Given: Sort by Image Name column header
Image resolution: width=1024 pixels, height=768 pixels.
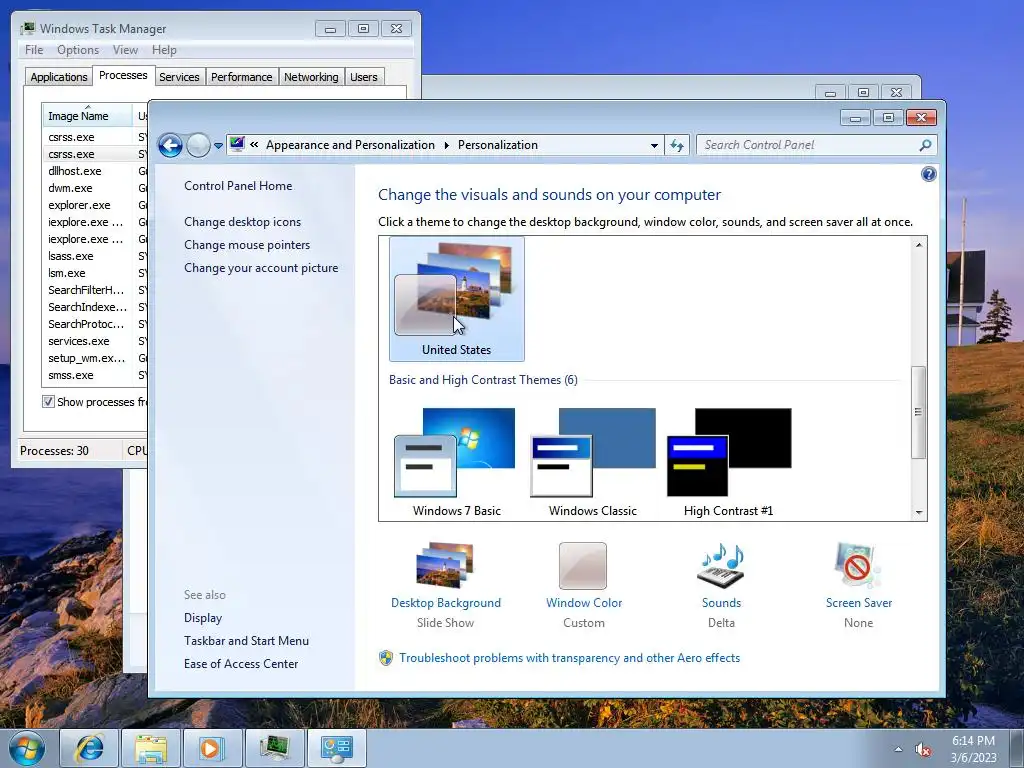Looking at the screenshot, I should [x=87, y=116].
